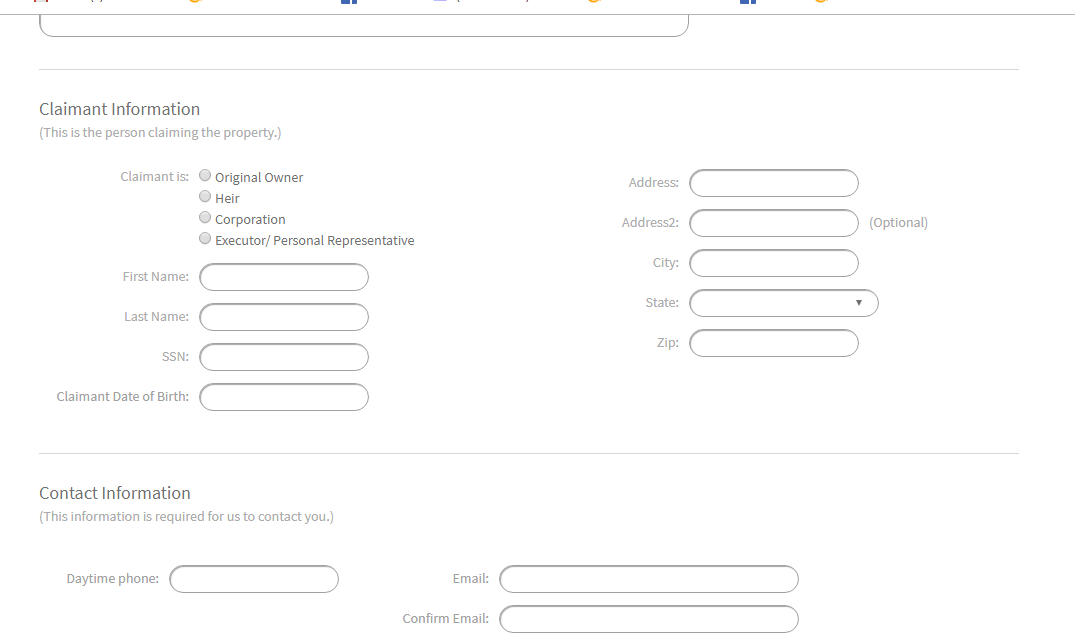Select the Zip code input
Viewport: 1075px width, 638px height.
click(773, 343)
